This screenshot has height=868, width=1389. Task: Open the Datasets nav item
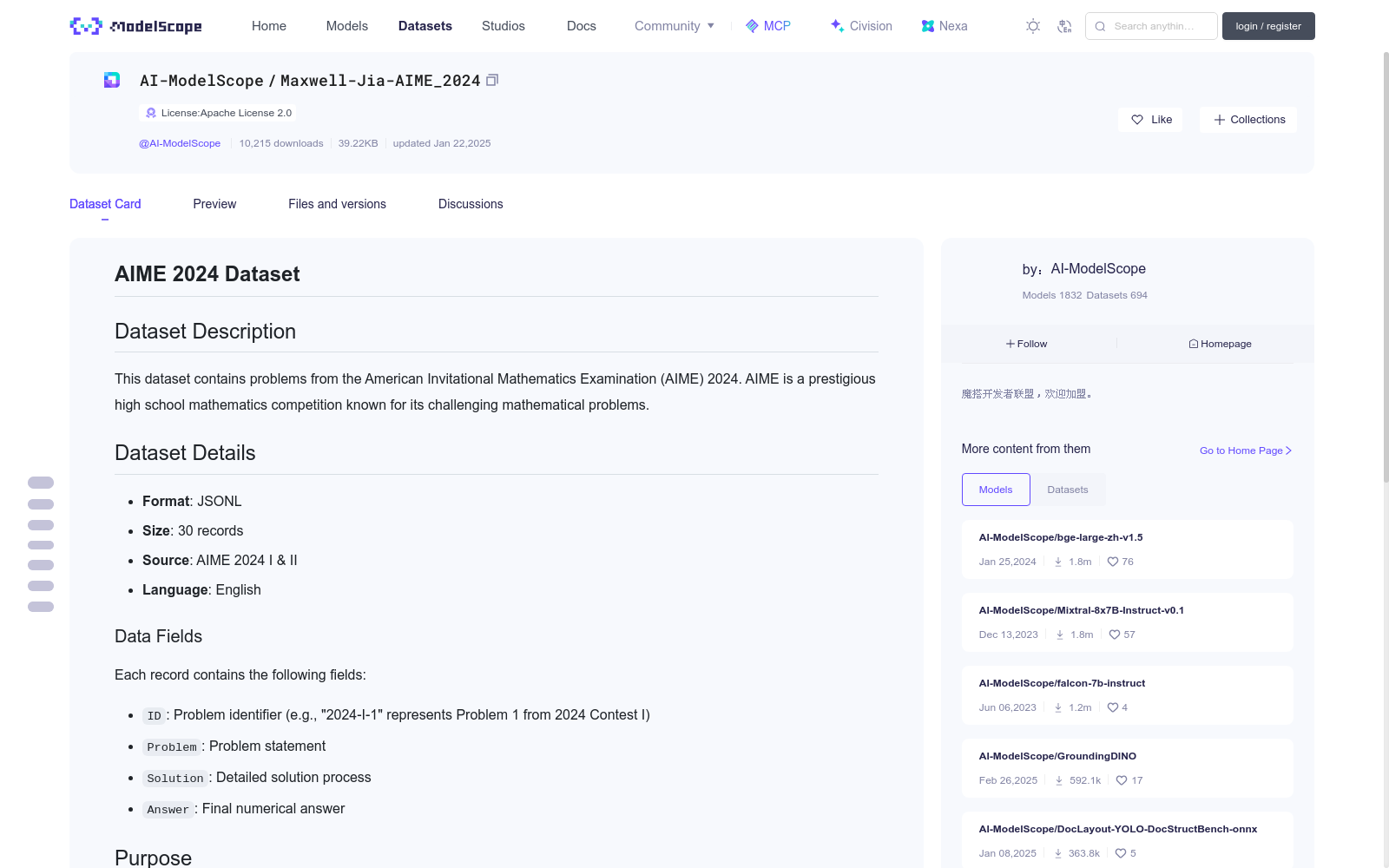tap(425, 26)
